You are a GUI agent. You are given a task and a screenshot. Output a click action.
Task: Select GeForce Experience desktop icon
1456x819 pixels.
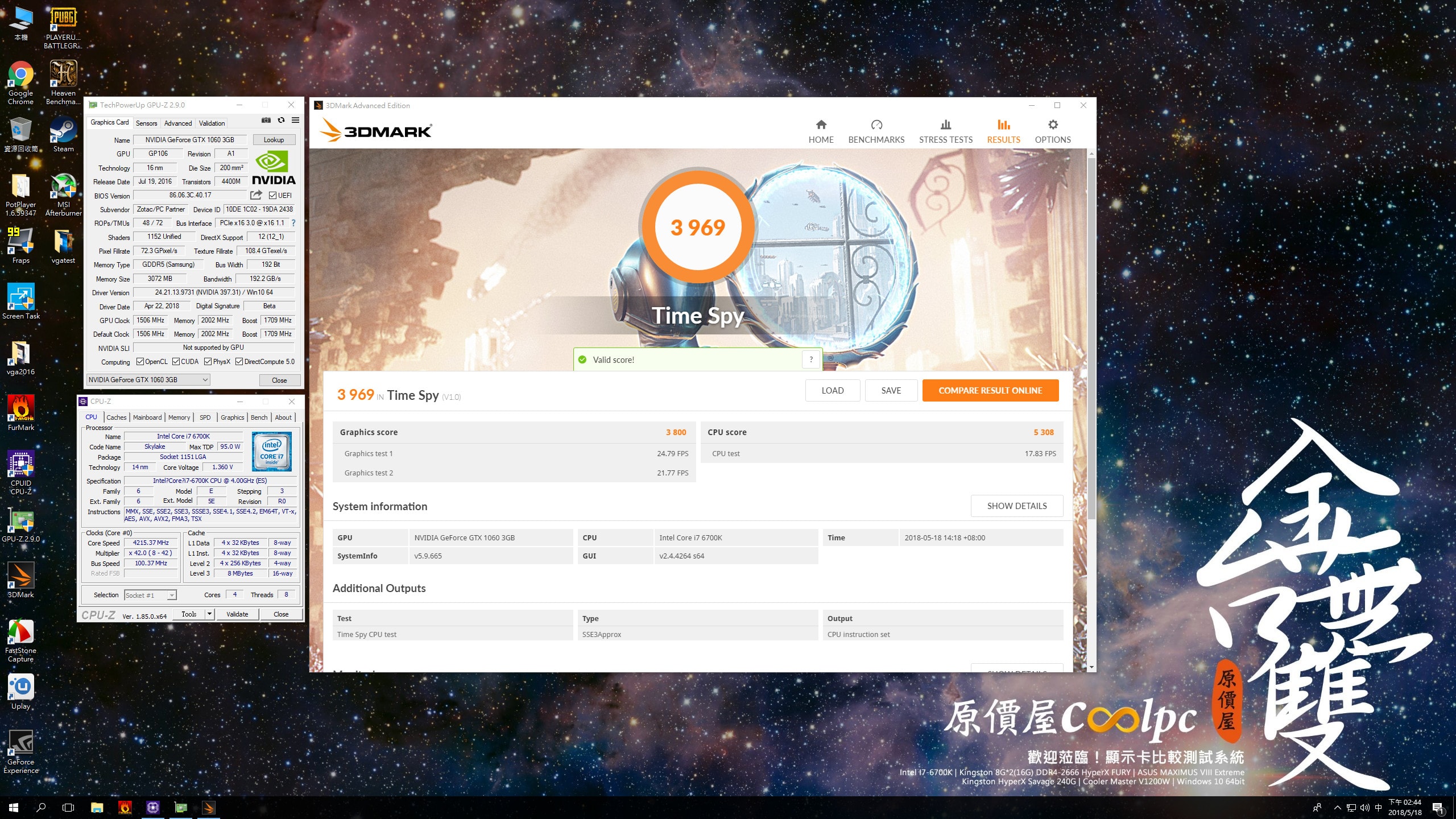[20, 752]
